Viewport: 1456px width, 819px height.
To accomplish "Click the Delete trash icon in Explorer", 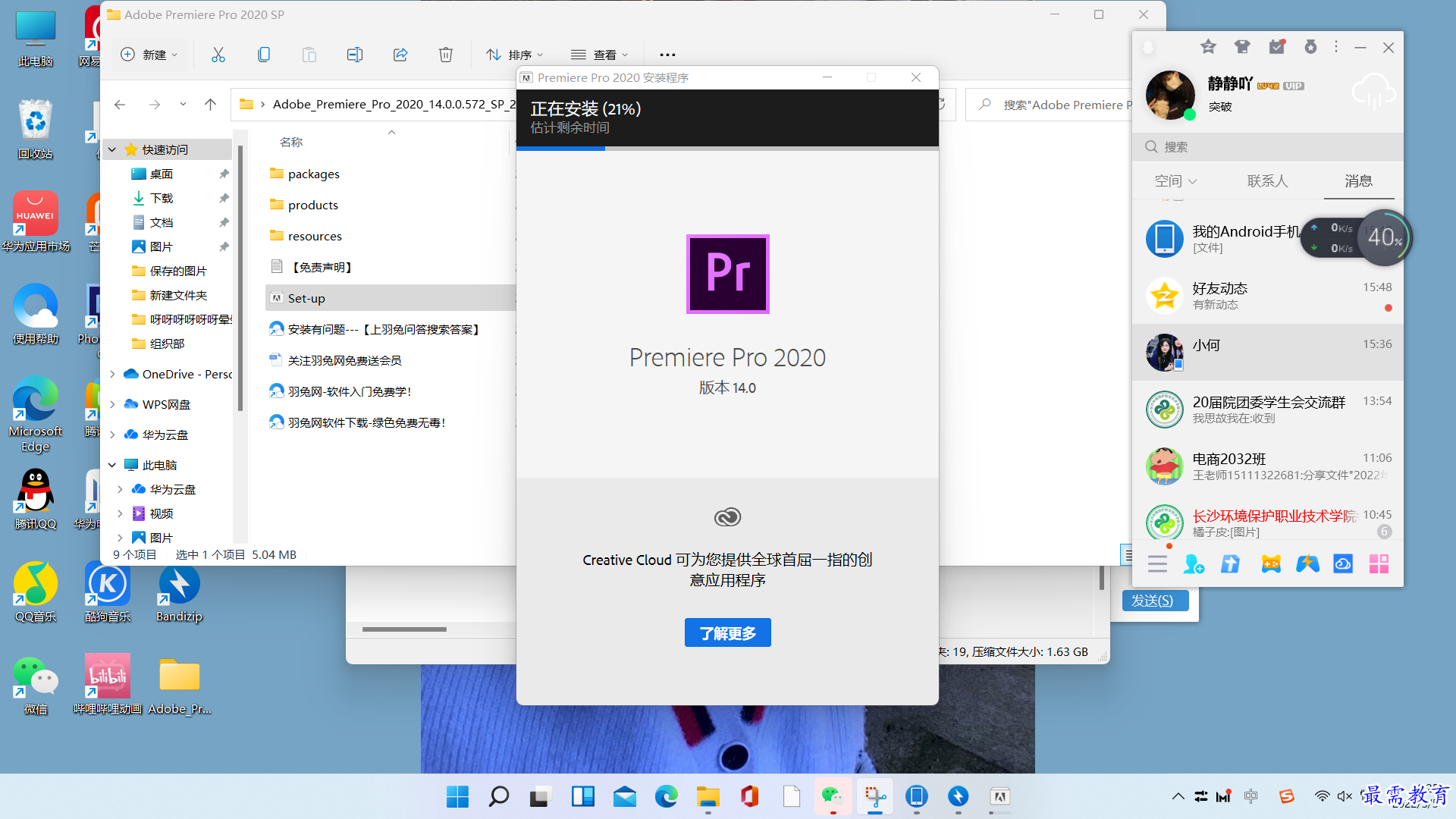I will tap(446, 55).
